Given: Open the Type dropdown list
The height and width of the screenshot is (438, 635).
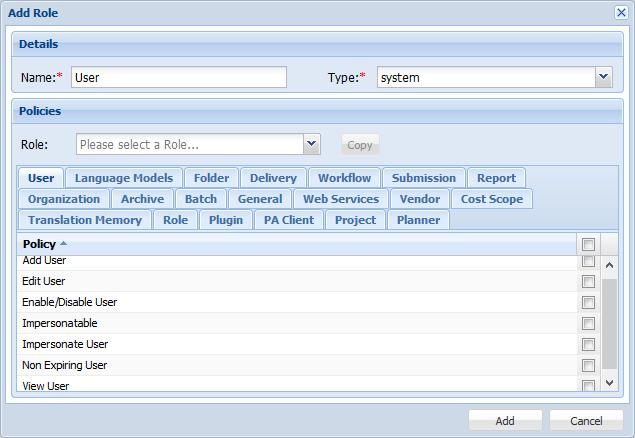Looking at the screenshot, I should pos(603,77).
